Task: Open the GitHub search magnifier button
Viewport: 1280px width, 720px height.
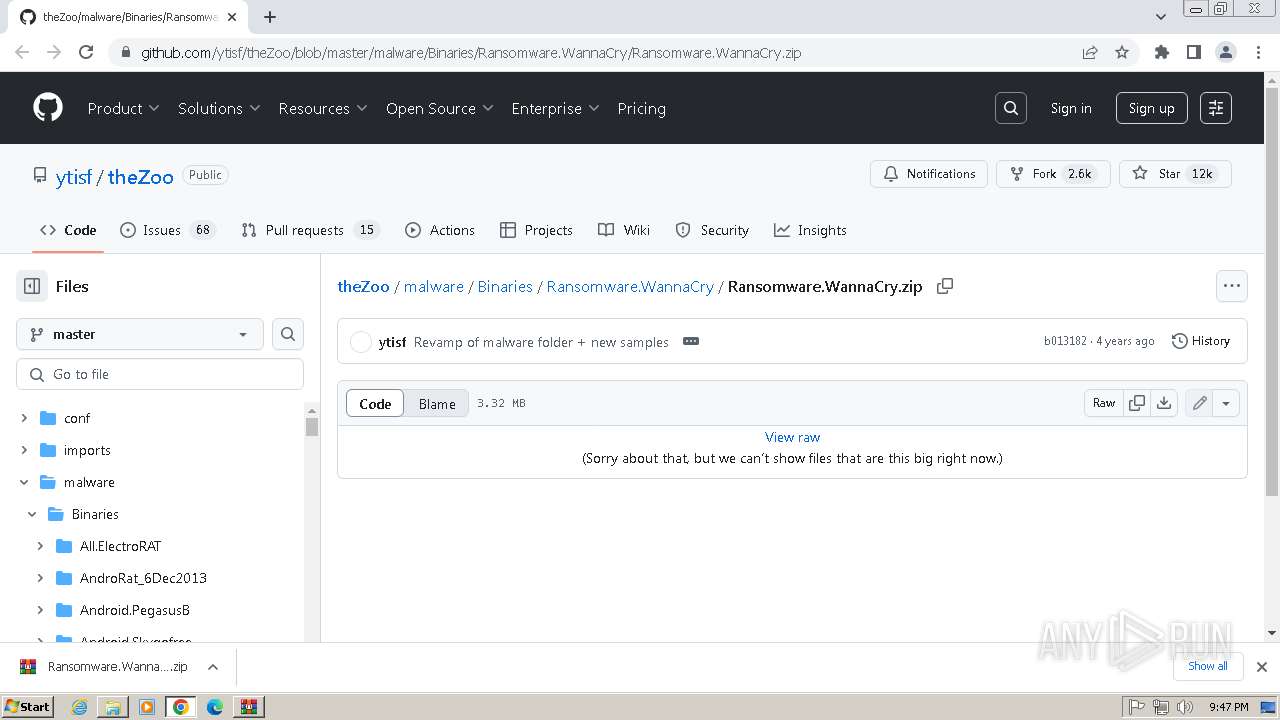Action: (x=1011, y=108)
